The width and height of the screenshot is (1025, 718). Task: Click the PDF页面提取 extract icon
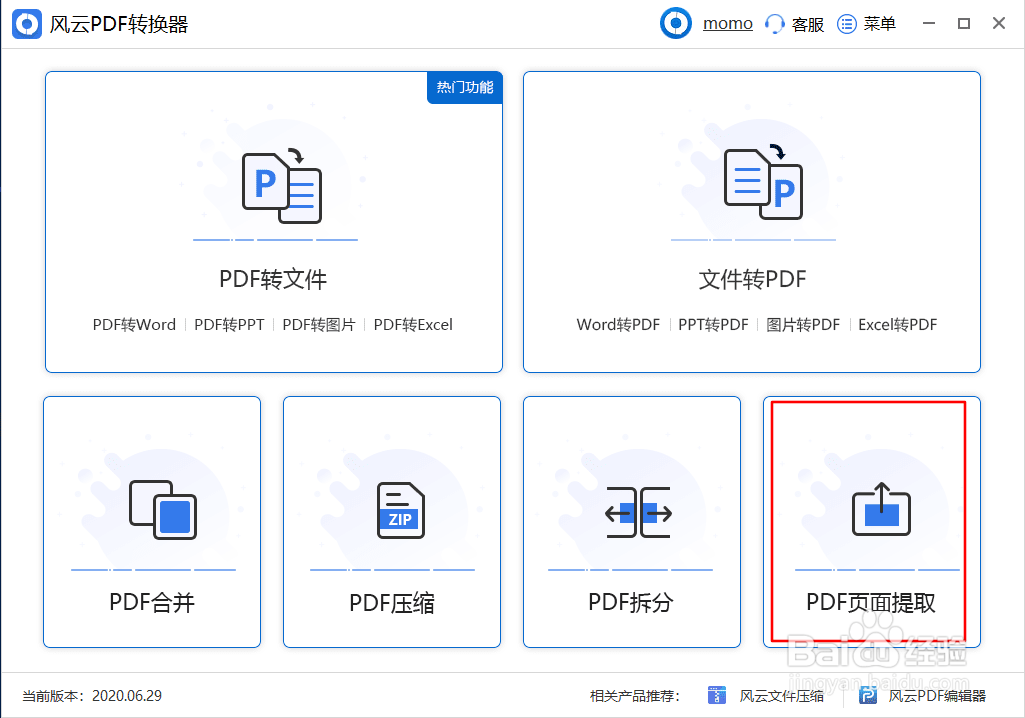881,509
